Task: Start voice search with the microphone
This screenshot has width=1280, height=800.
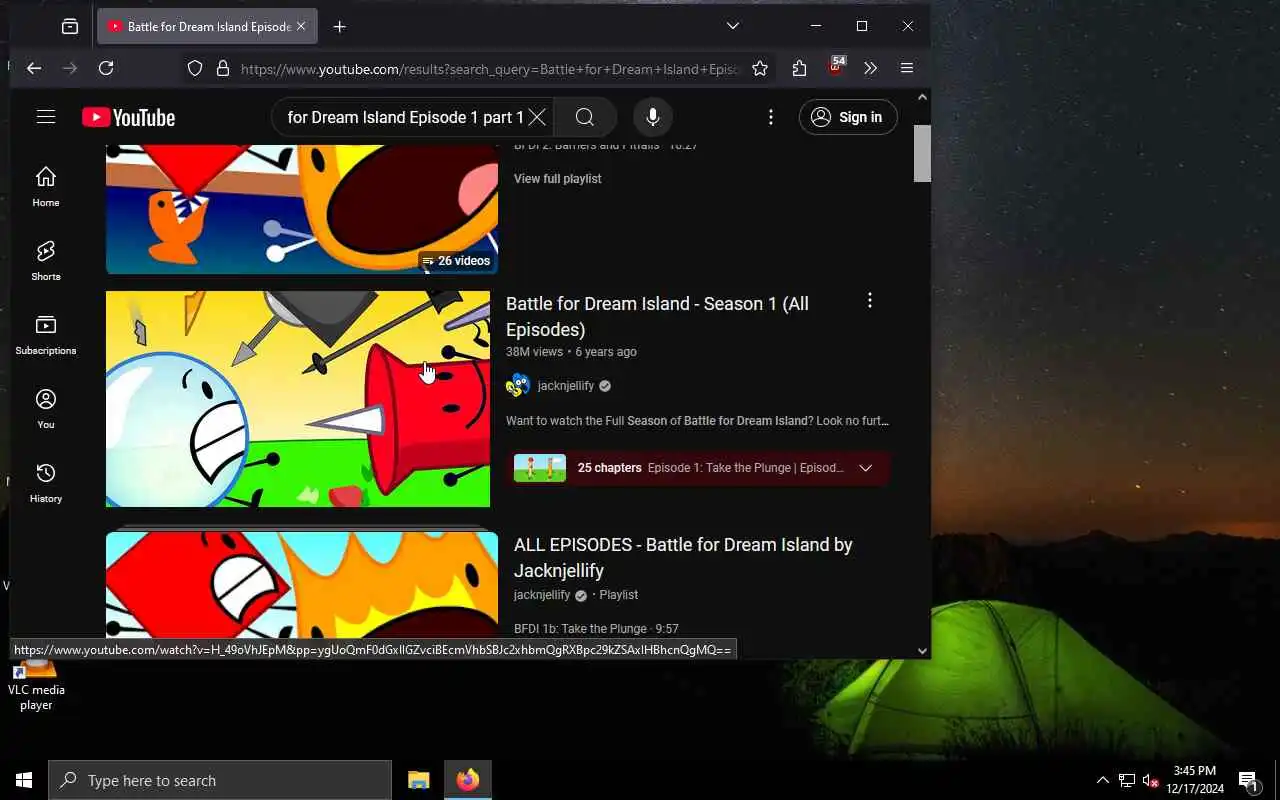Action: pos(653,117)
